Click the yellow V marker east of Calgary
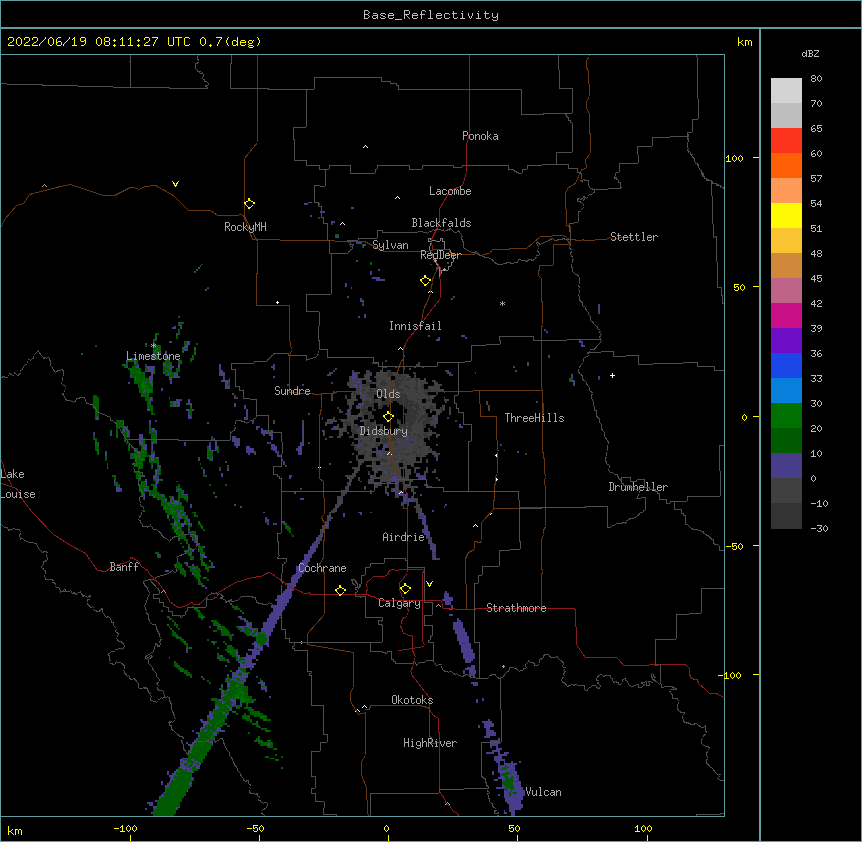Viewport: 862px width, 842px height. [x=429, y=584]
